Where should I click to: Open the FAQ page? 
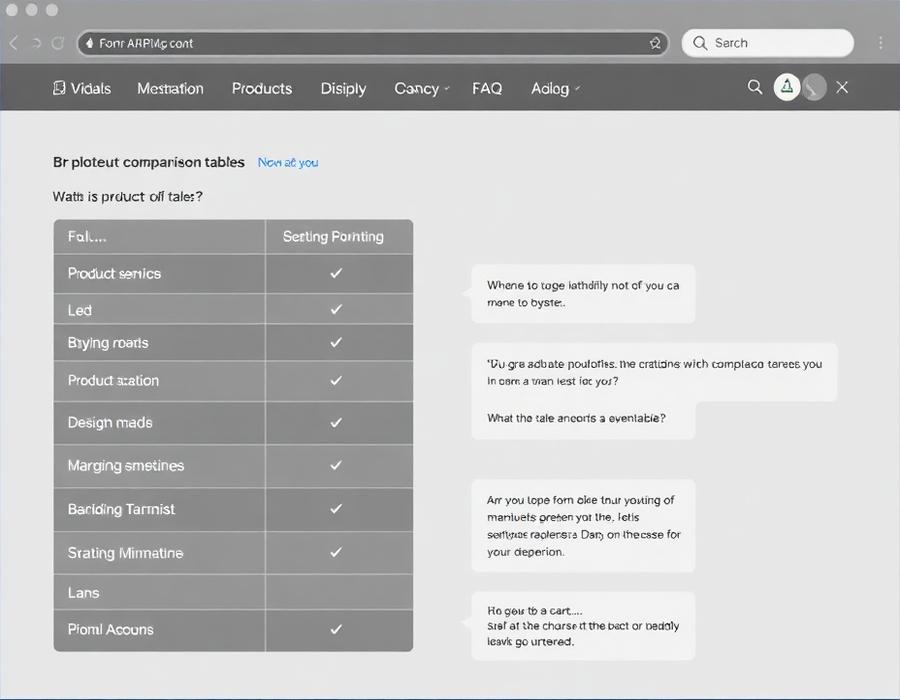coord(487,88)
